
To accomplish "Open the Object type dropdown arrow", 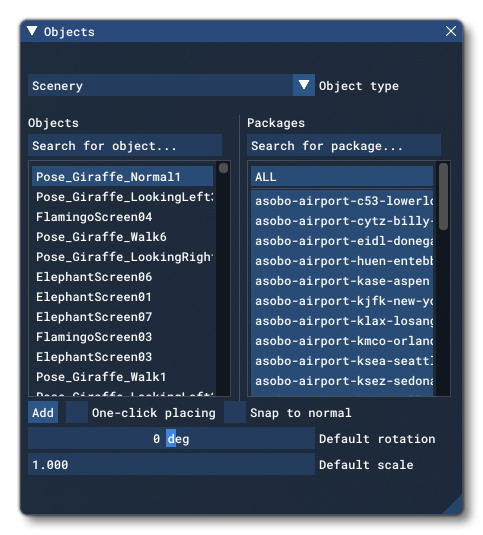I will [304, 85].
